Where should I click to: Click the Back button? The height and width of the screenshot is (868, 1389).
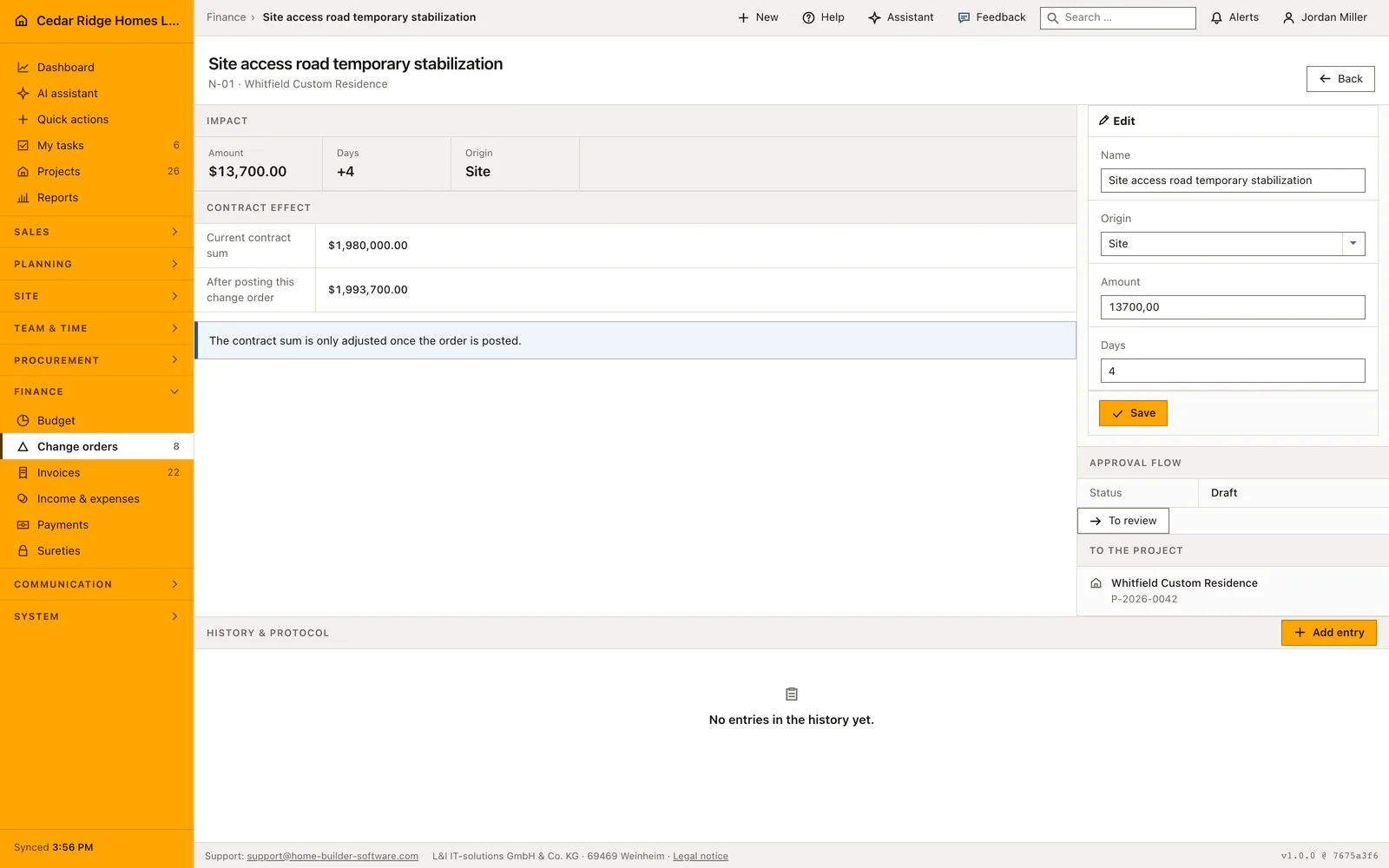[1340, 79]
